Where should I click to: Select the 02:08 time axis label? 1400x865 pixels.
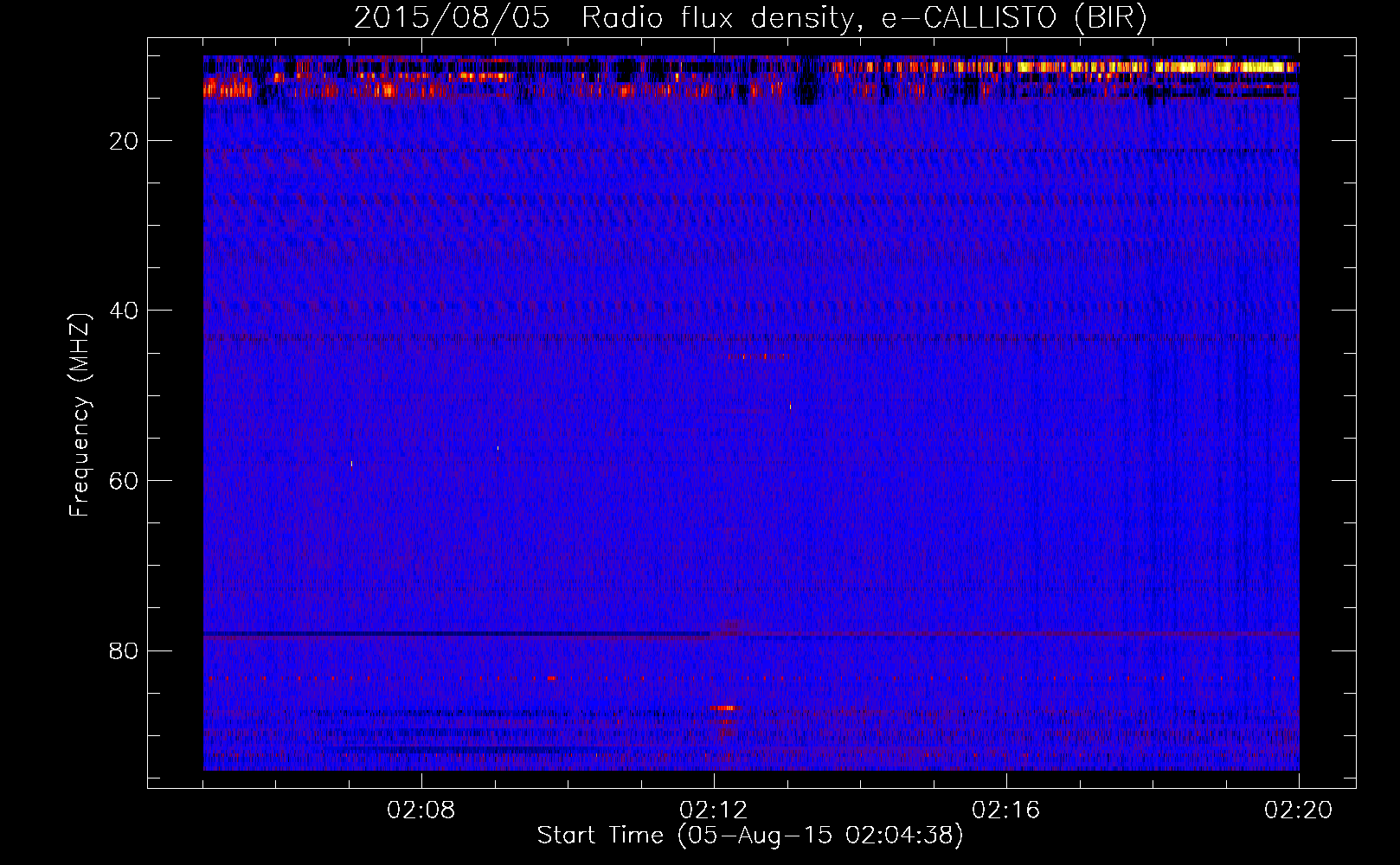click(x=421, y=811)
